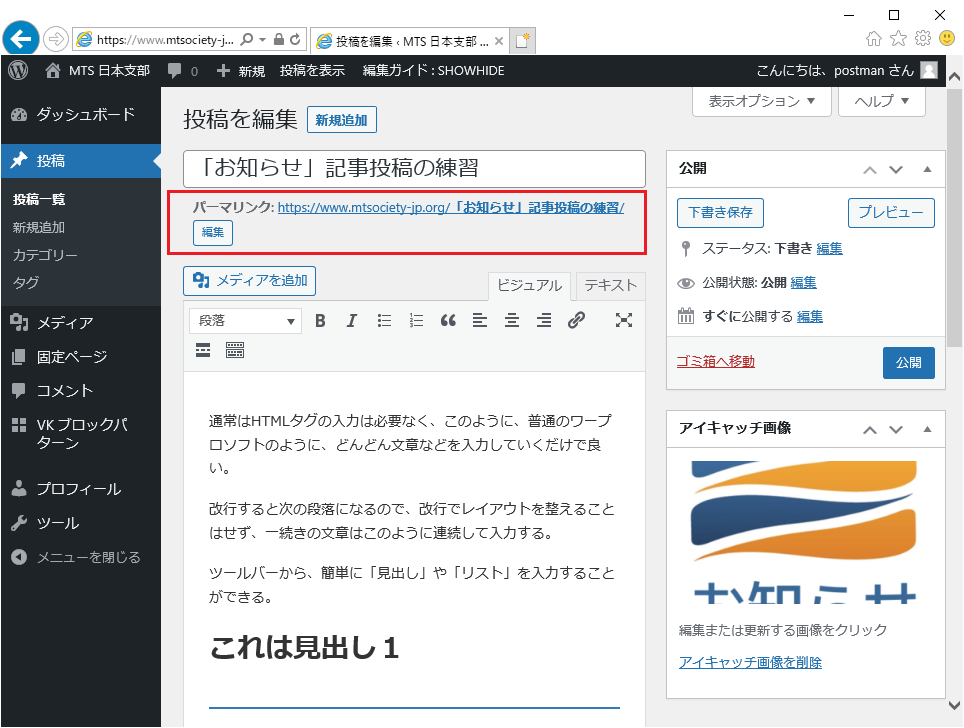Click the featured image thumbnail to edit

click(804, 530)
